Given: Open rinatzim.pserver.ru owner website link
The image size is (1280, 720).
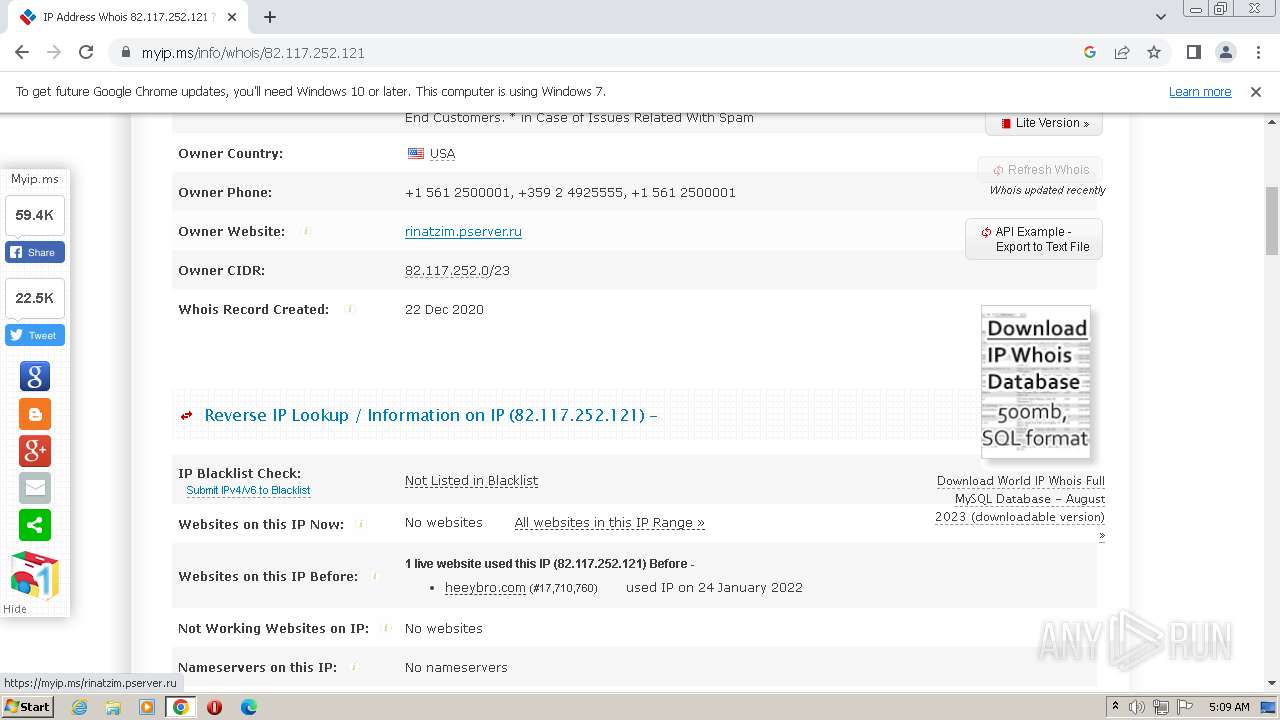Looking at the screenshot, I should [463, 231].
